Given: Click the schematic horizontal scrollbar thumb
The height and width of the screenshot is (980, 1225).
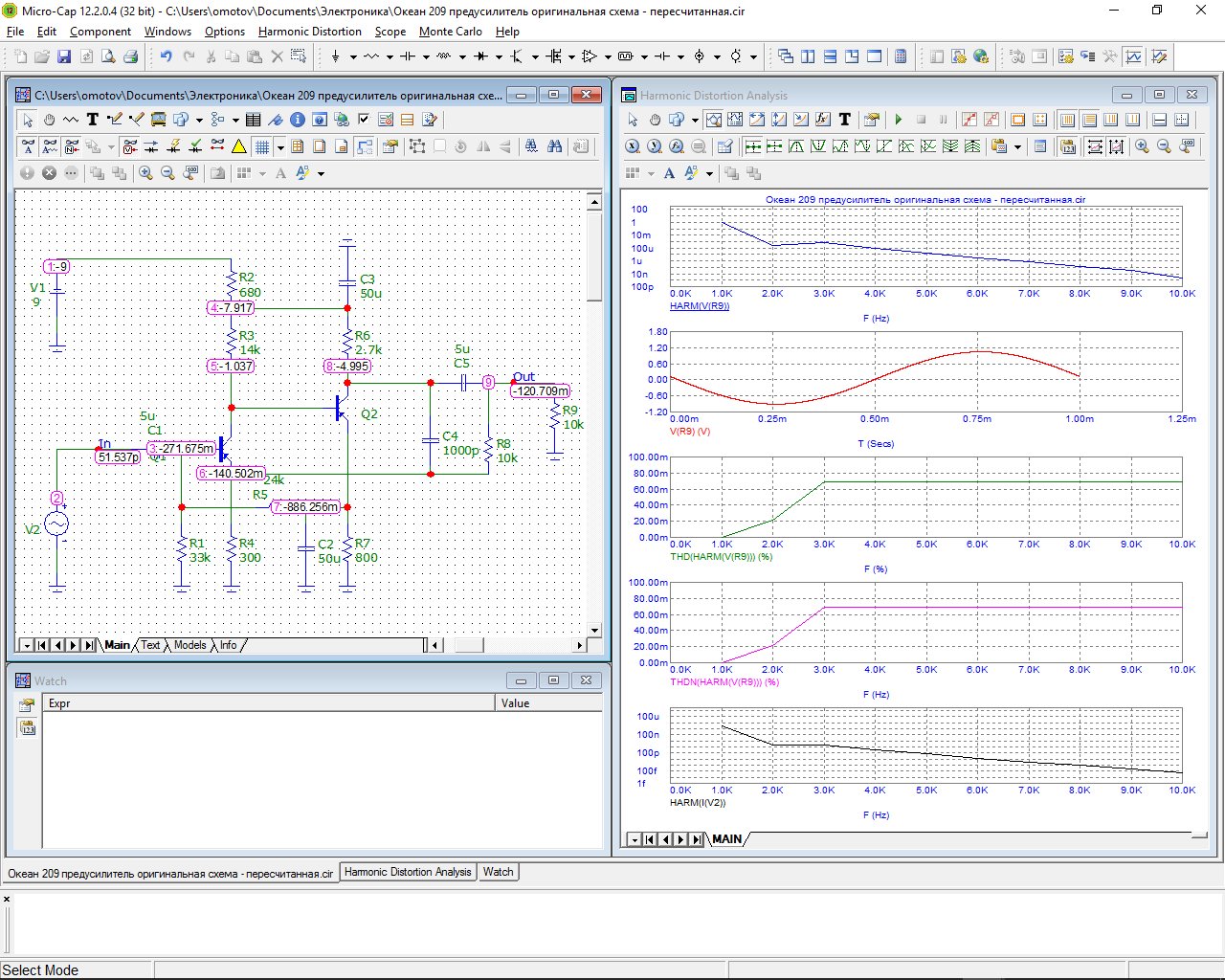Looking at the screenshot, I should 468,645.
